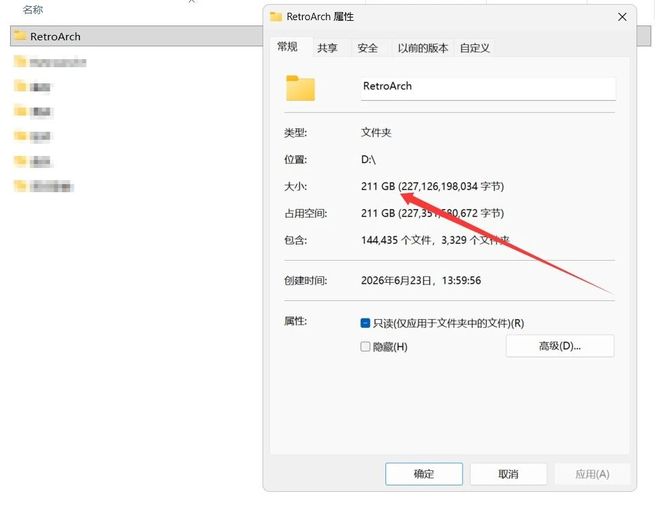
Task: Click the location value D:\
Action: [x=368, y=160]
